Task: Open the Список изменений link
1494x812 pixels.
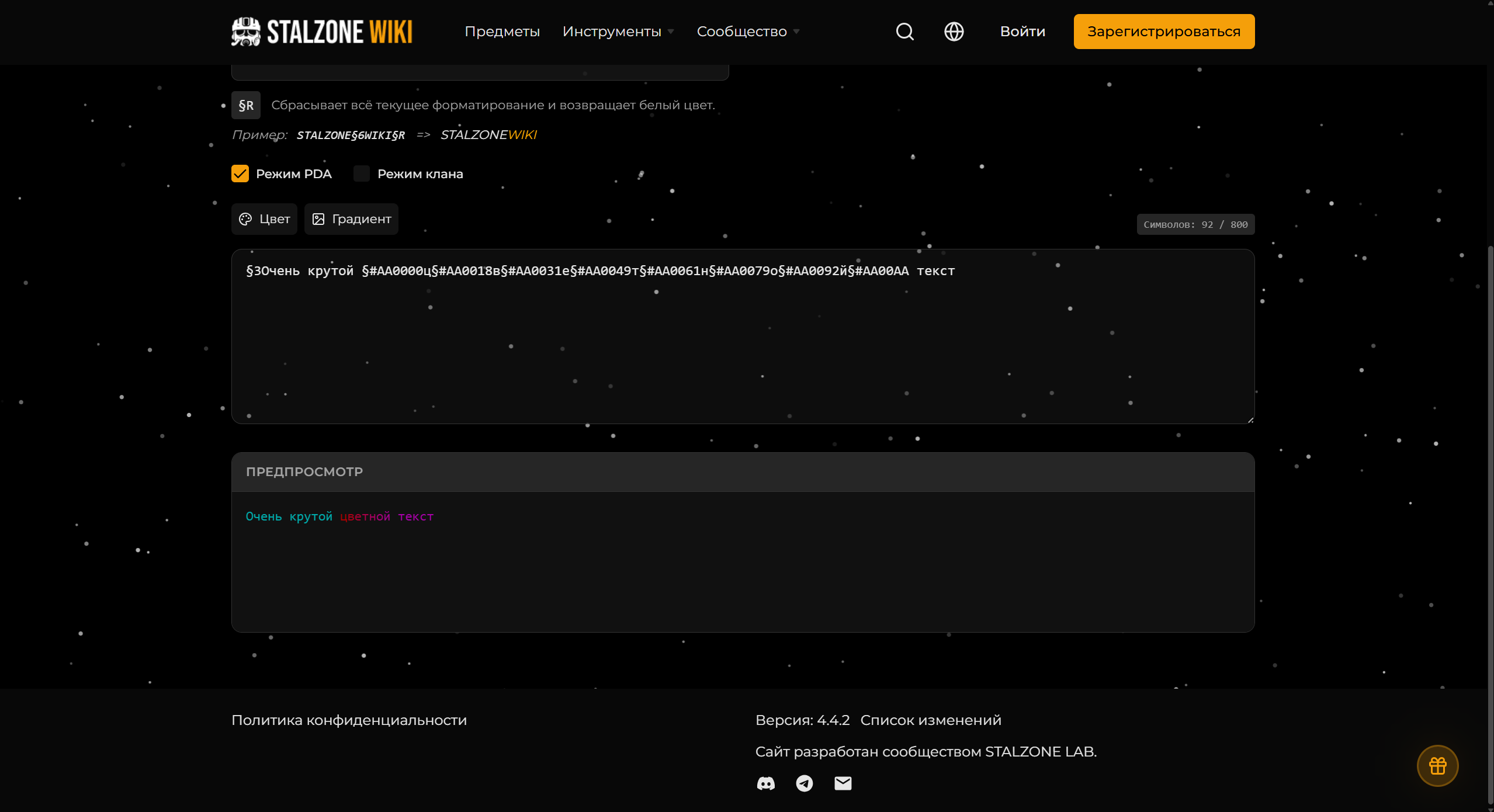Action: click(931, 720)
